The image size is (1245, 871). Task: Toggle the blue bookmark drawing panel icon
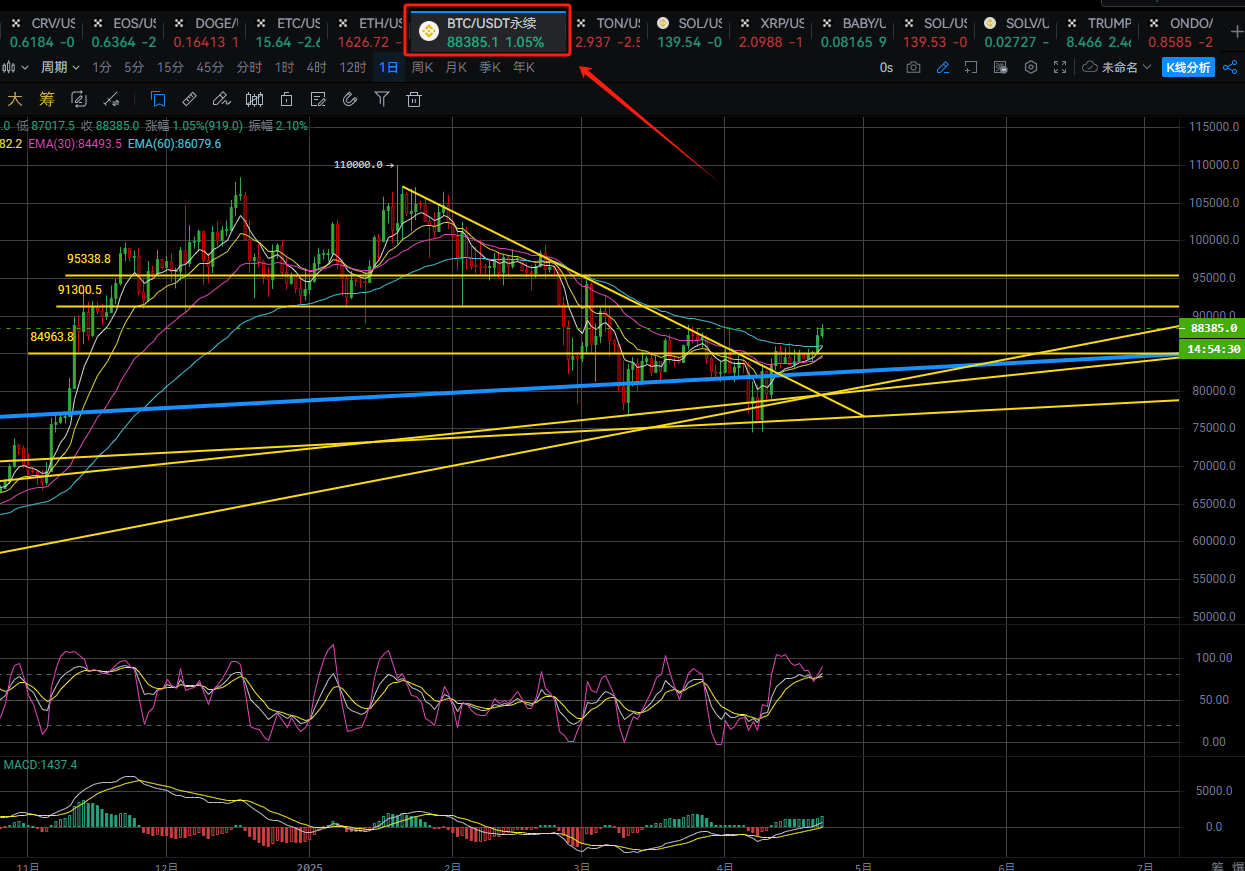pos(158,99)
